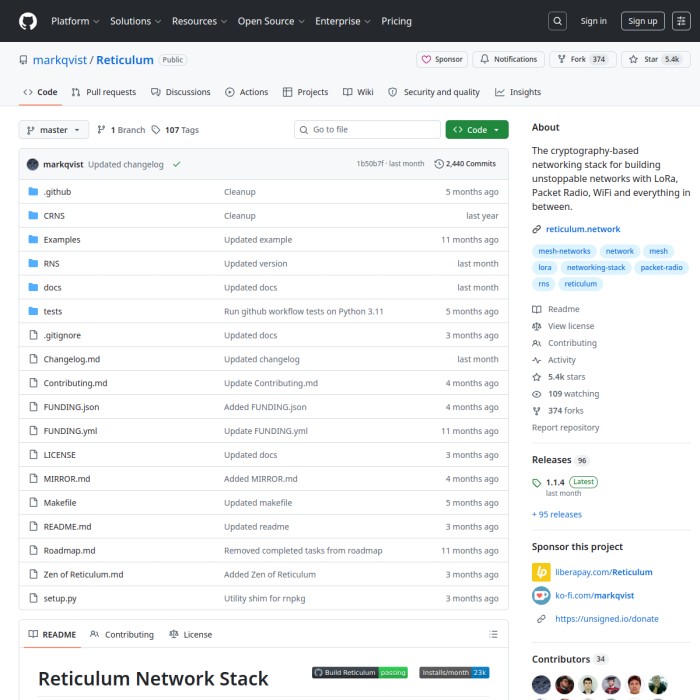Switch to the Pull requests tab
Image resolution: width=700 pixels, height=700 pixels.
[x=104, y=92]
